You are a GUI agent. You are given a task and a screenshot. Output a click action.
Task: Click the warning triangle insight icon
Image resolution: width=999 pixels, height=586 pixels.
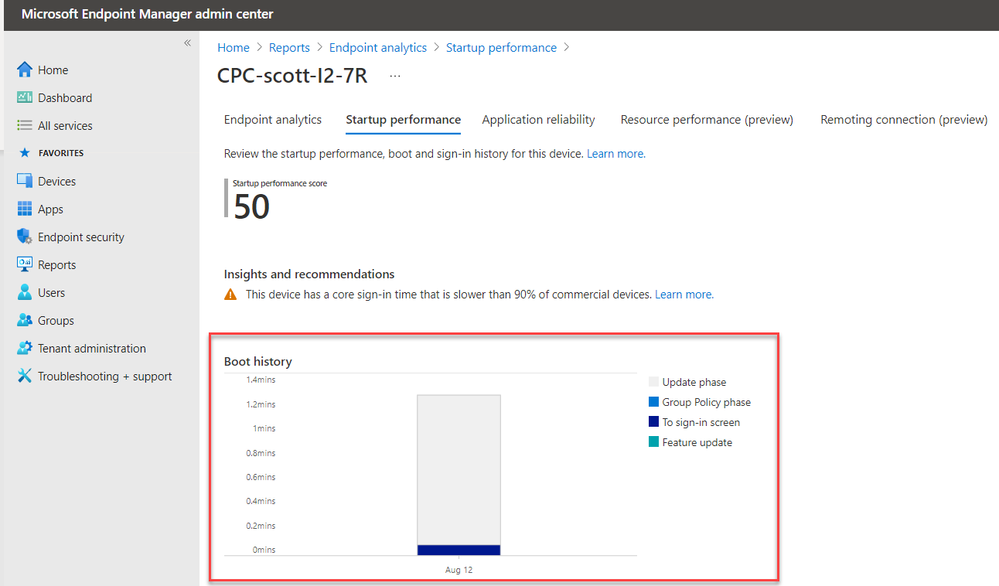coord(231,294)
